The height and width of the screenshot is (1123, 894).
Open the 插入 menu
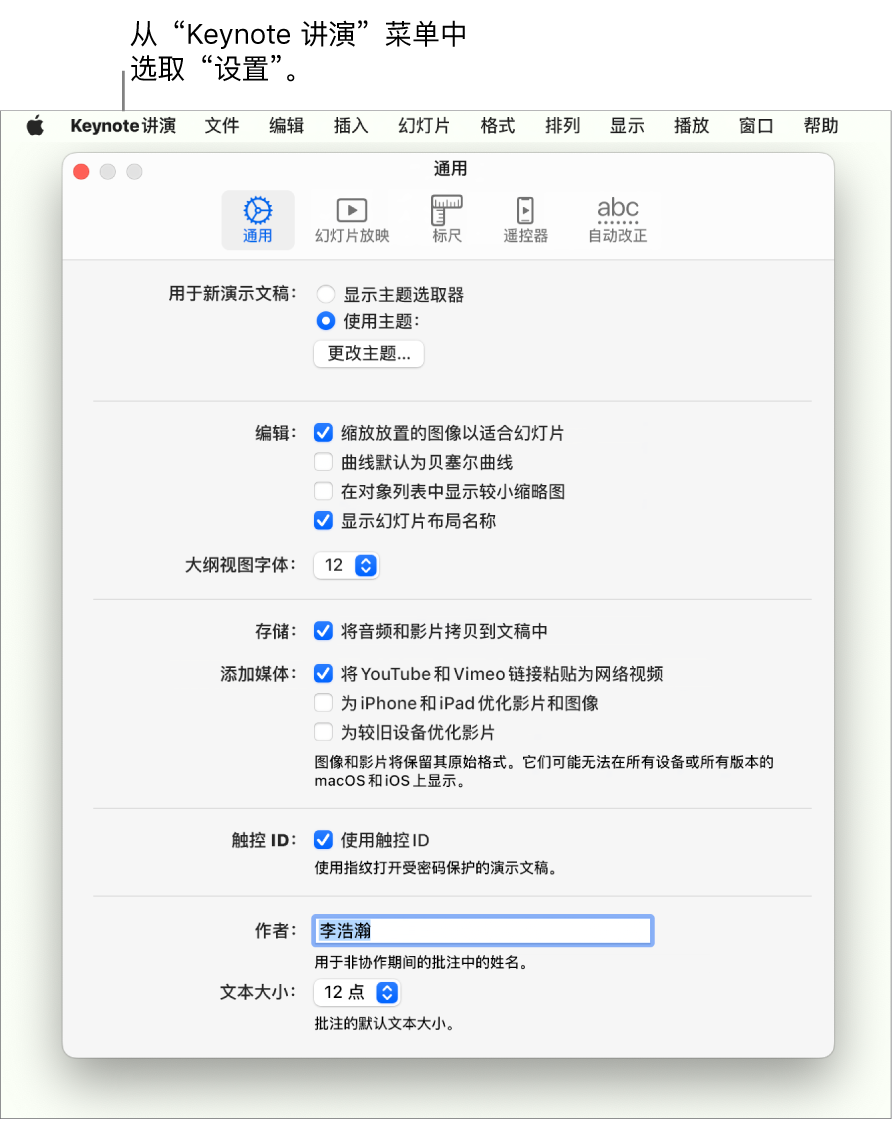[x=351, y=126]
